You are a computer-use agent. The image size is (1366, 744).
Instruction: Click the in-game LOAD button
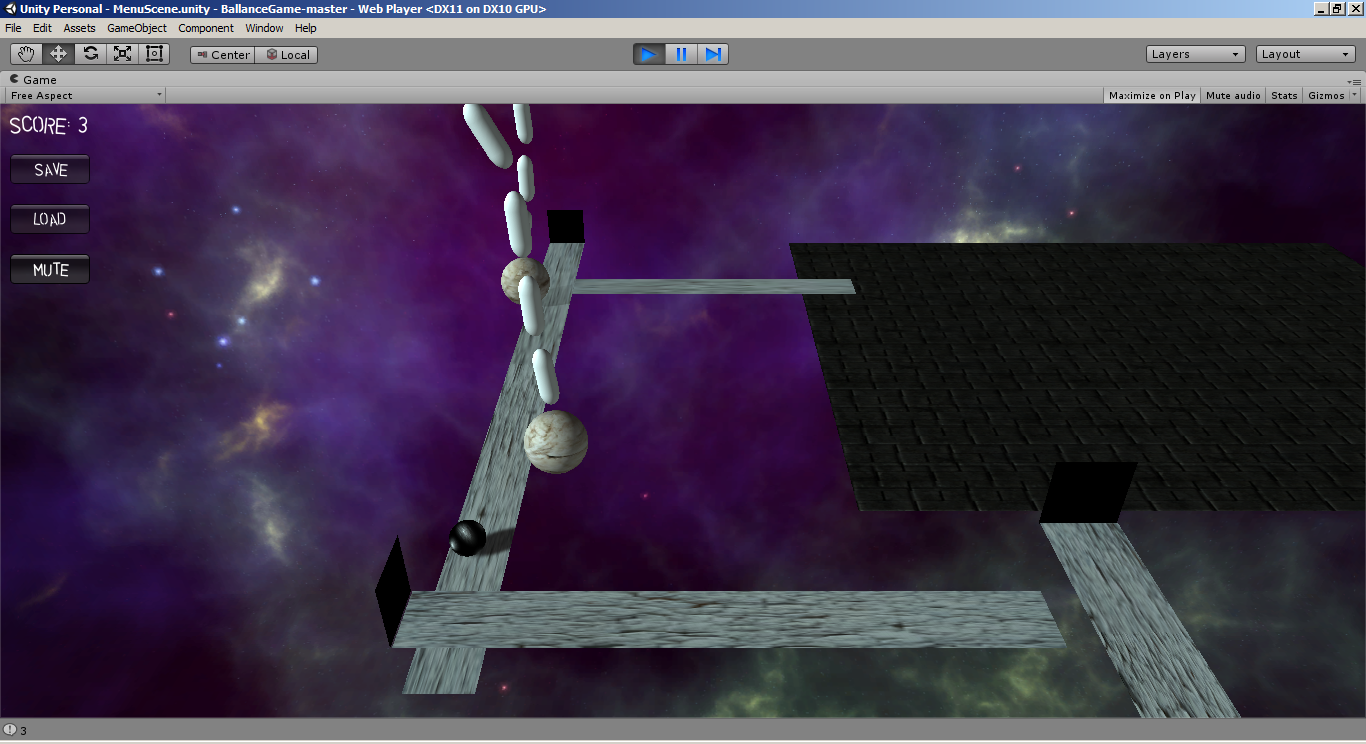pos(49,219)
